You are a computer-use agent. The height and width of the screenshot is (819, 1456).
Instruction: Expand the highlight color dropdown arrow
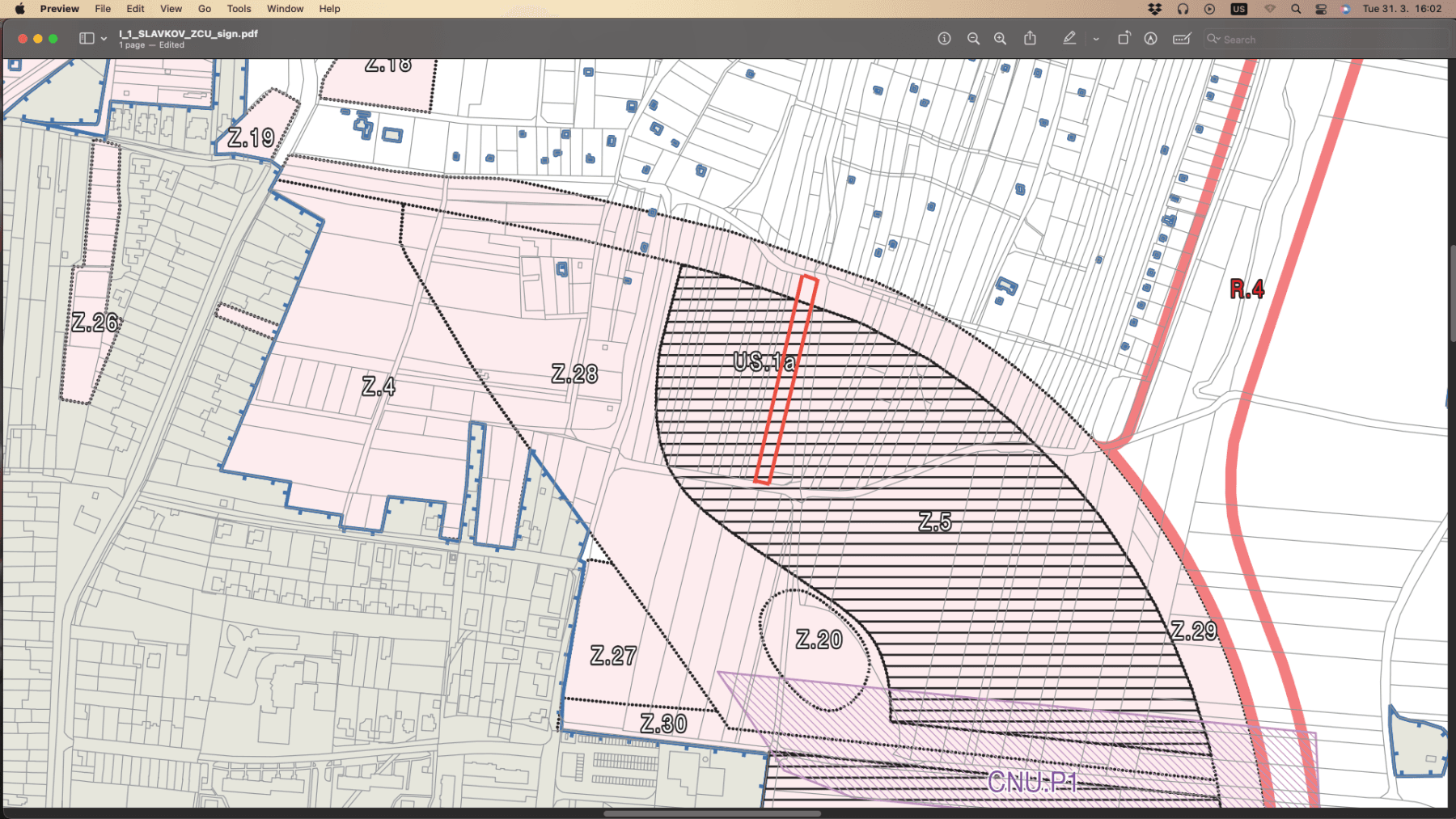[1096, 39]
